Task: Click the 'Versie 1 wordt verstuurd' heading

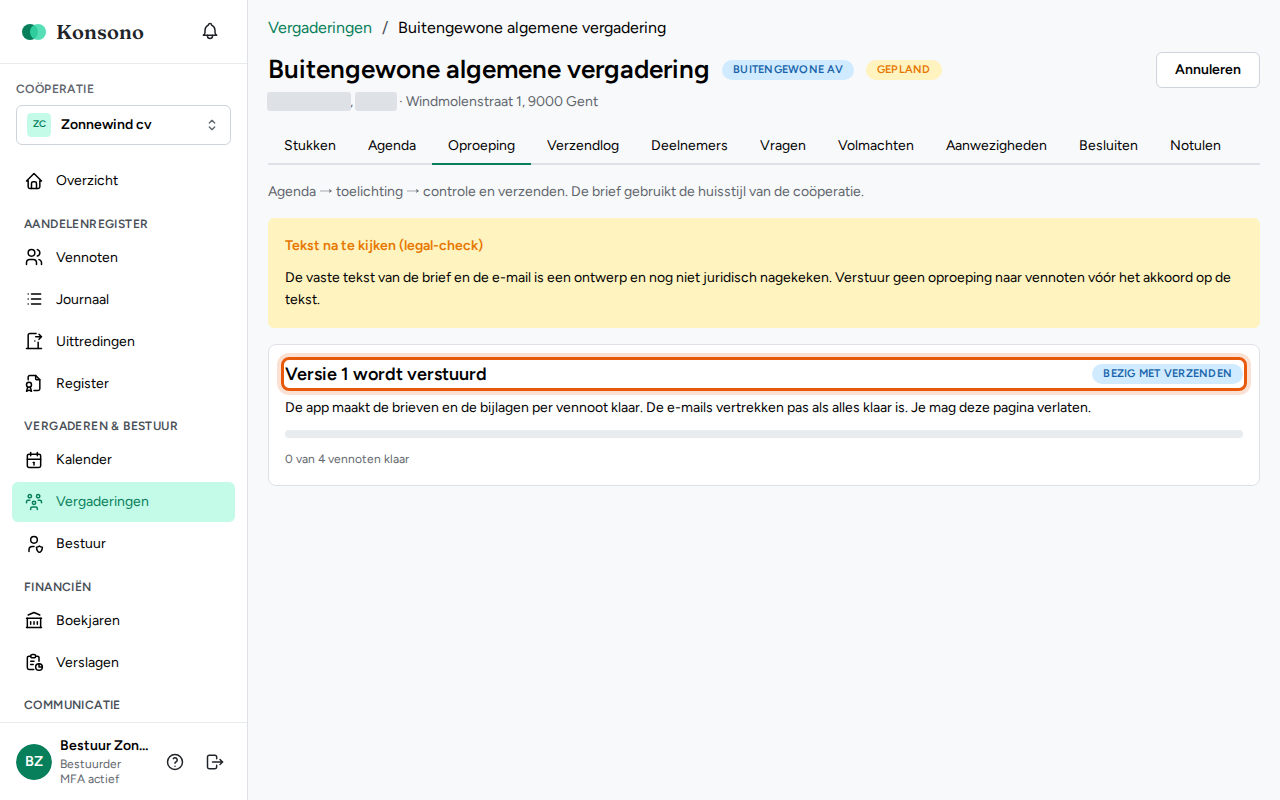Action: (386, 374)
